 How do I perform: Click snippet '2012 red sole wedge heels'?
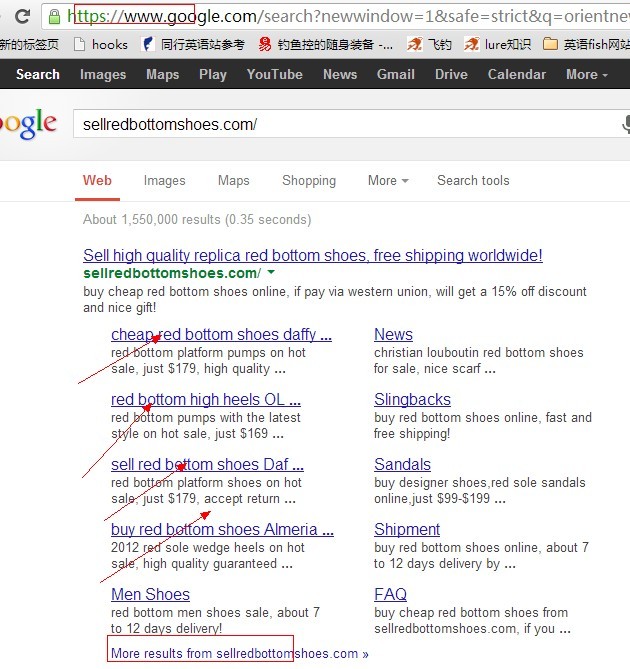[x=208, y=555]
